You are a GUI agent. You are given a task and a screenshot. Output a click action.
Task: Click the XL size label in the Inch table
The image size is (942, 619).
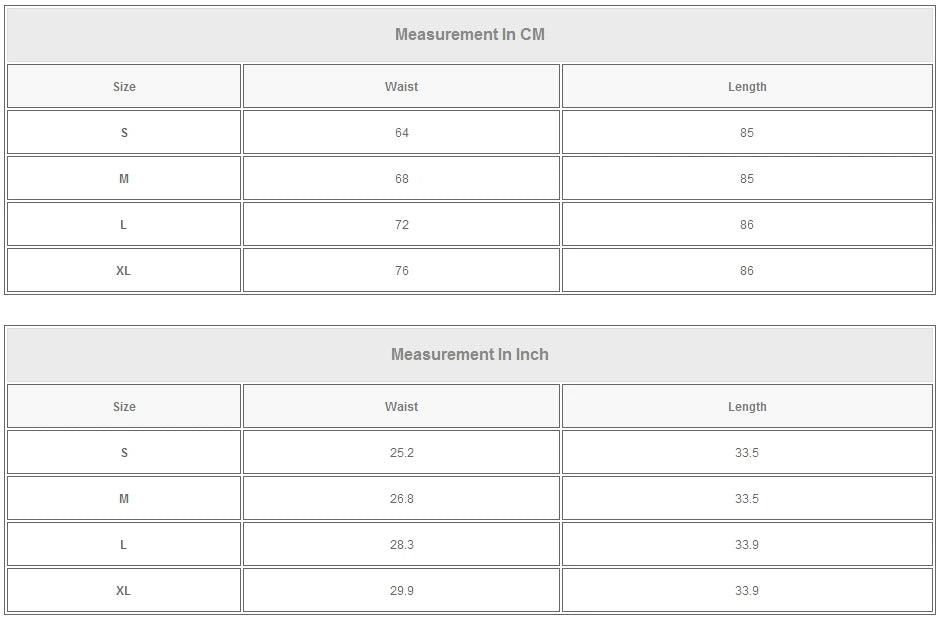click(124, 591)
